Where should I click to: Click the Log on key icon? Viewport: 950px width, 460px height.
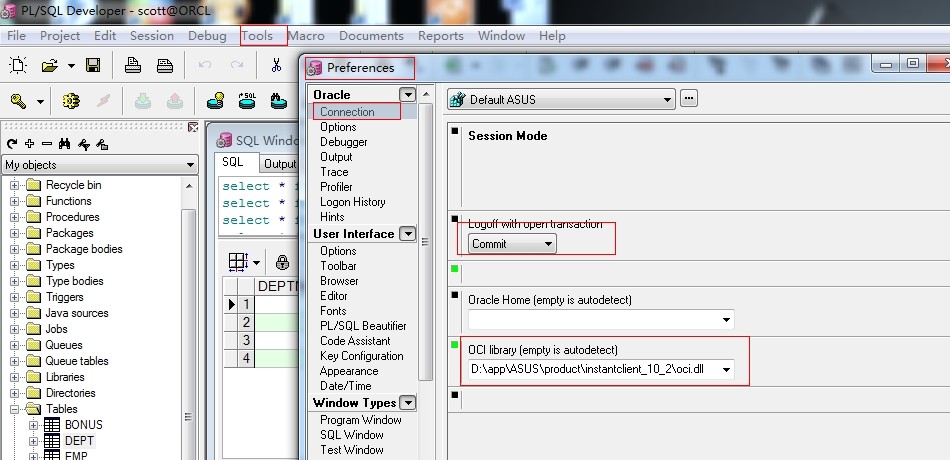click(x=18, y=101)
